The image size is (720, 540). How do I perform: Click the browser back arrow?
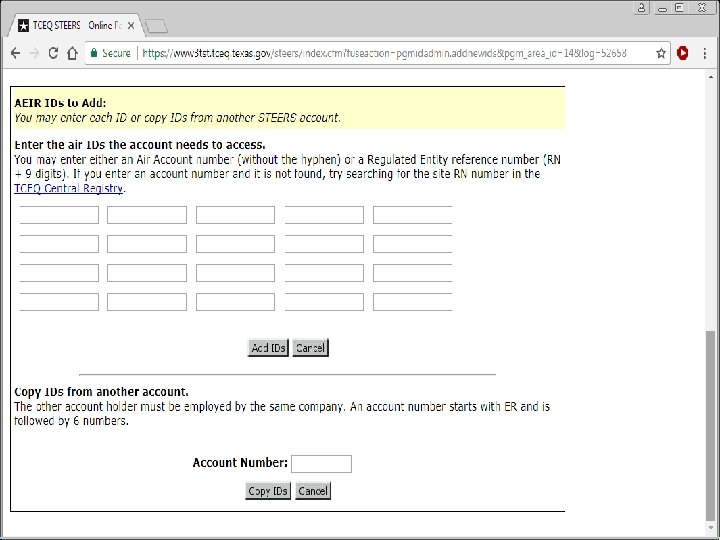(x=15, y=53)
